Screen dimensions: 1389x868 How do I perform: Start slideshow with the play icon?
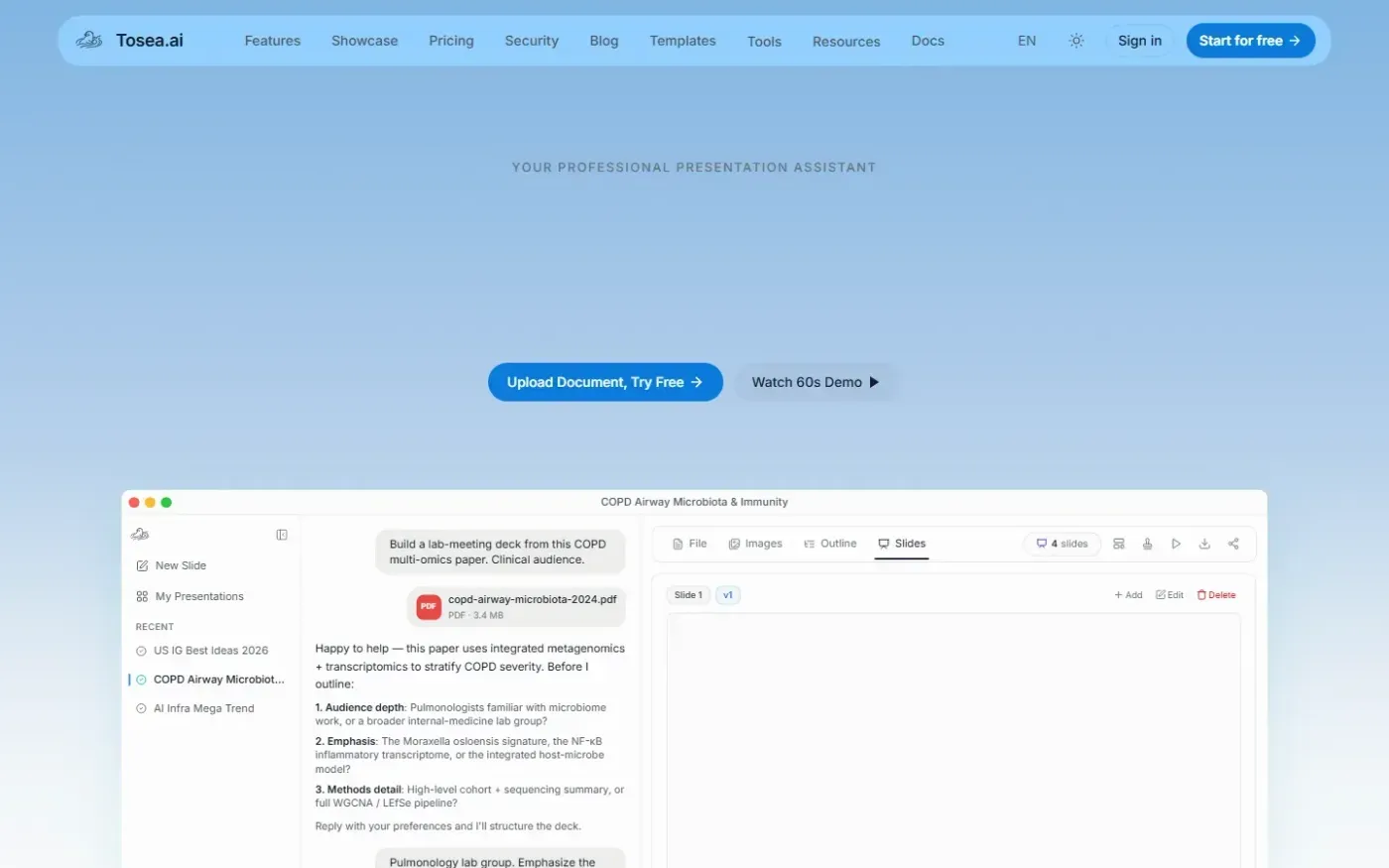click(1176, 544)
